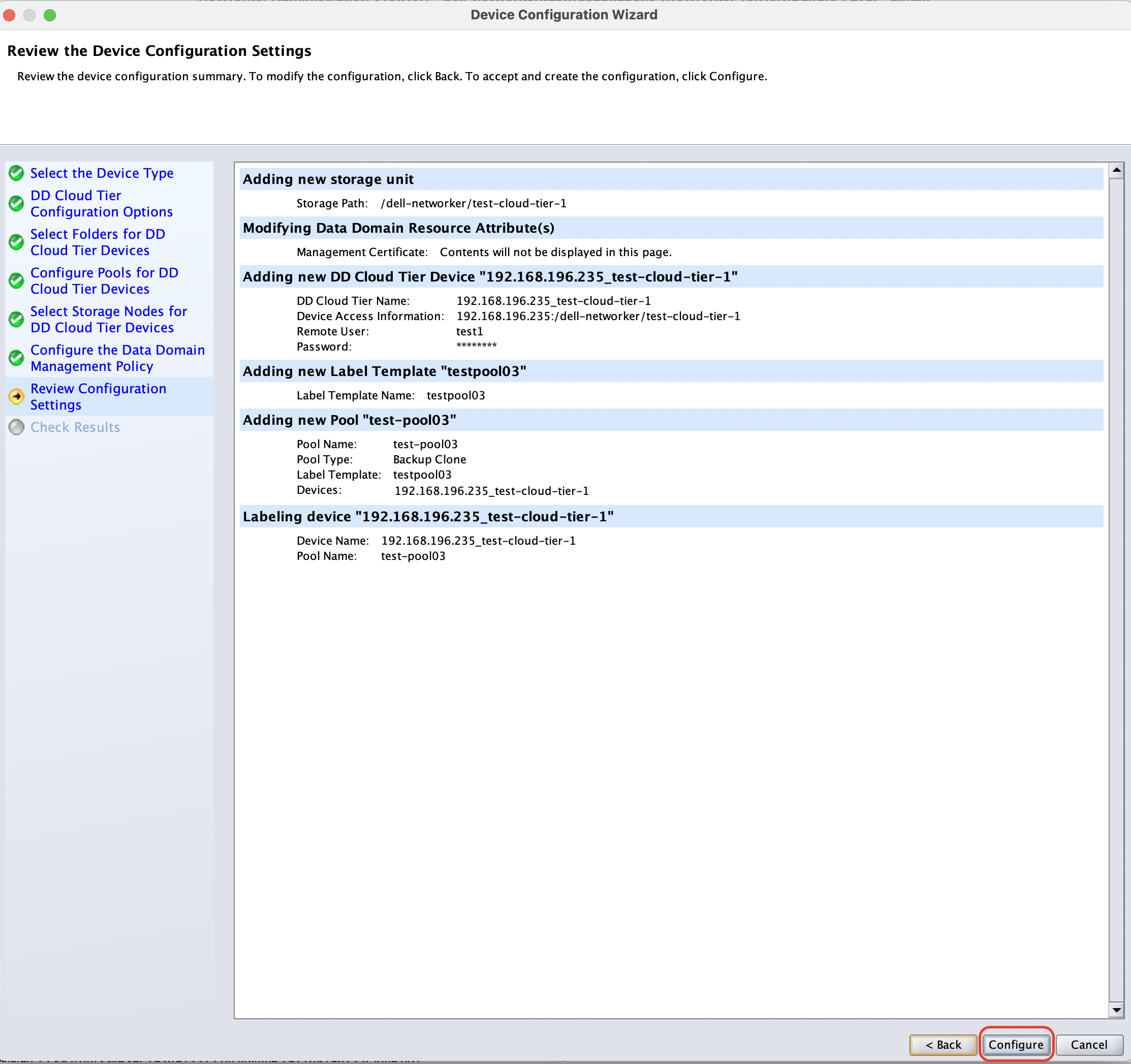
Task: Click the Configure button
Action: click(x=1016, y=1045)
